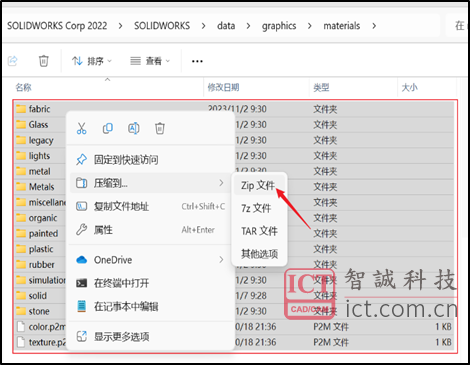Choose Zip 文件 compression option
This screenshot has height=365, width=470.
point(259,185)
